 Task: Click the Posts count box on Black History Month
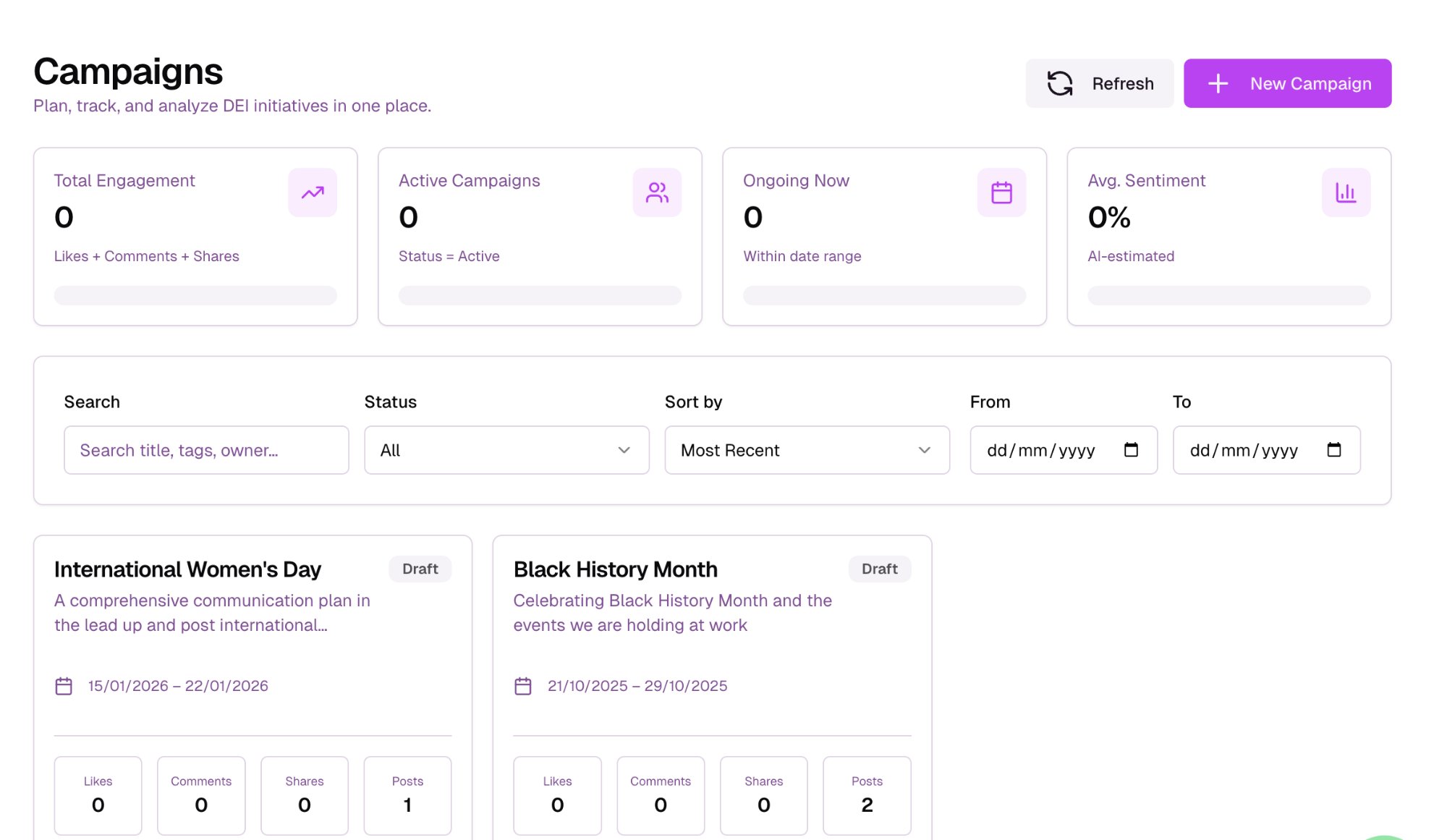[867, 795]
